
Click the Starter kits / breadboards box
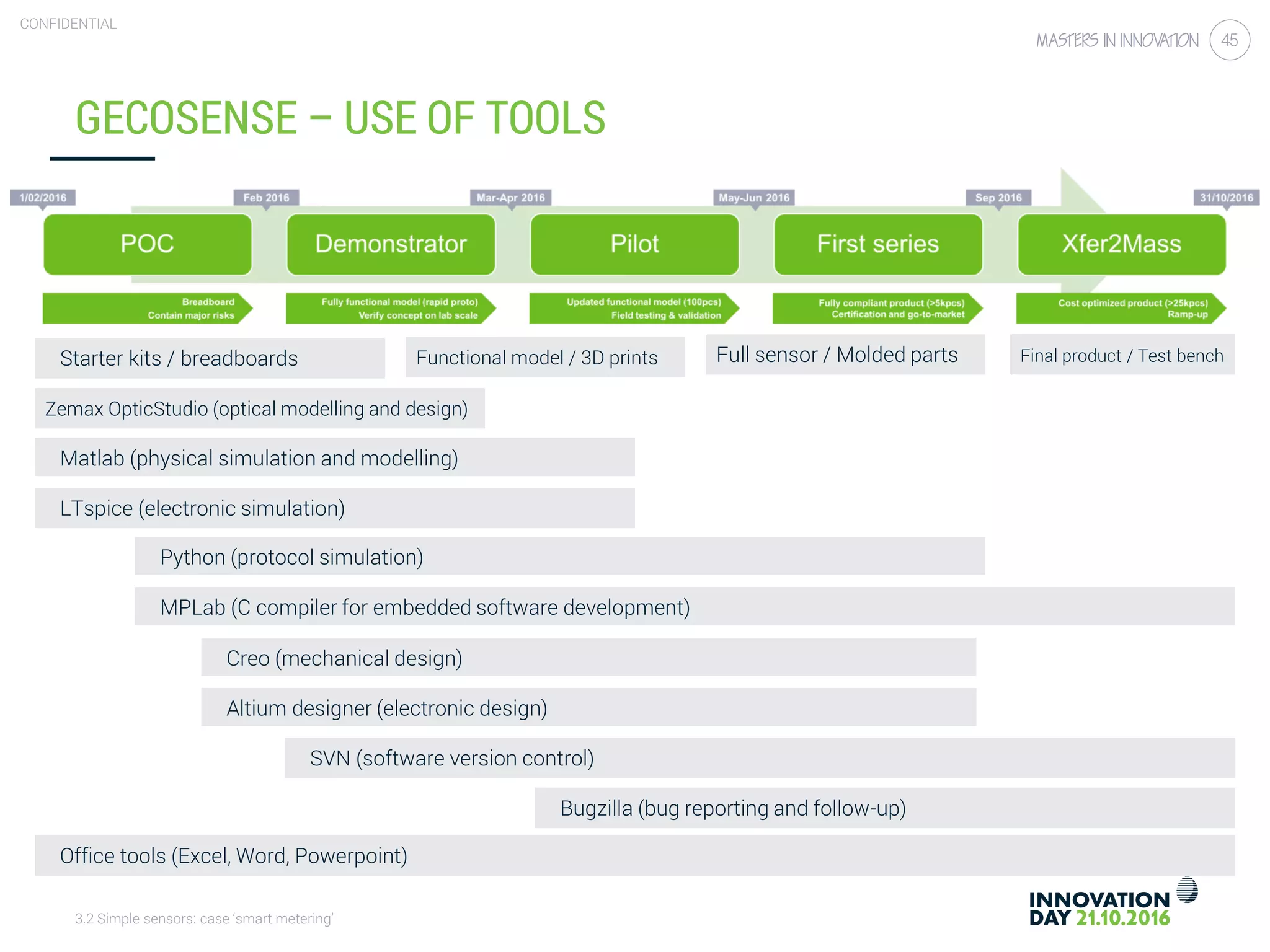click(x=210, y=358)
